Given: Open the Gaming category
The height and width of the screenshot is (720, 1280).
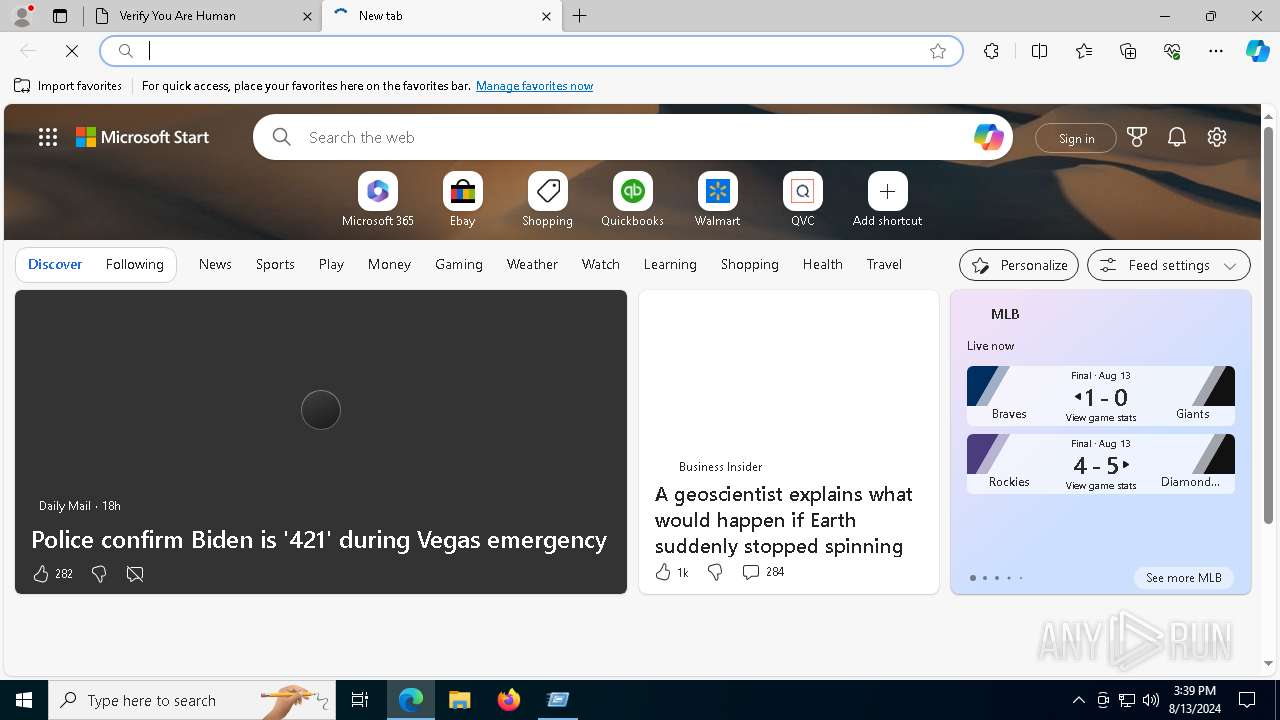Looking at the screenshot, I should (x=459, y=264).
